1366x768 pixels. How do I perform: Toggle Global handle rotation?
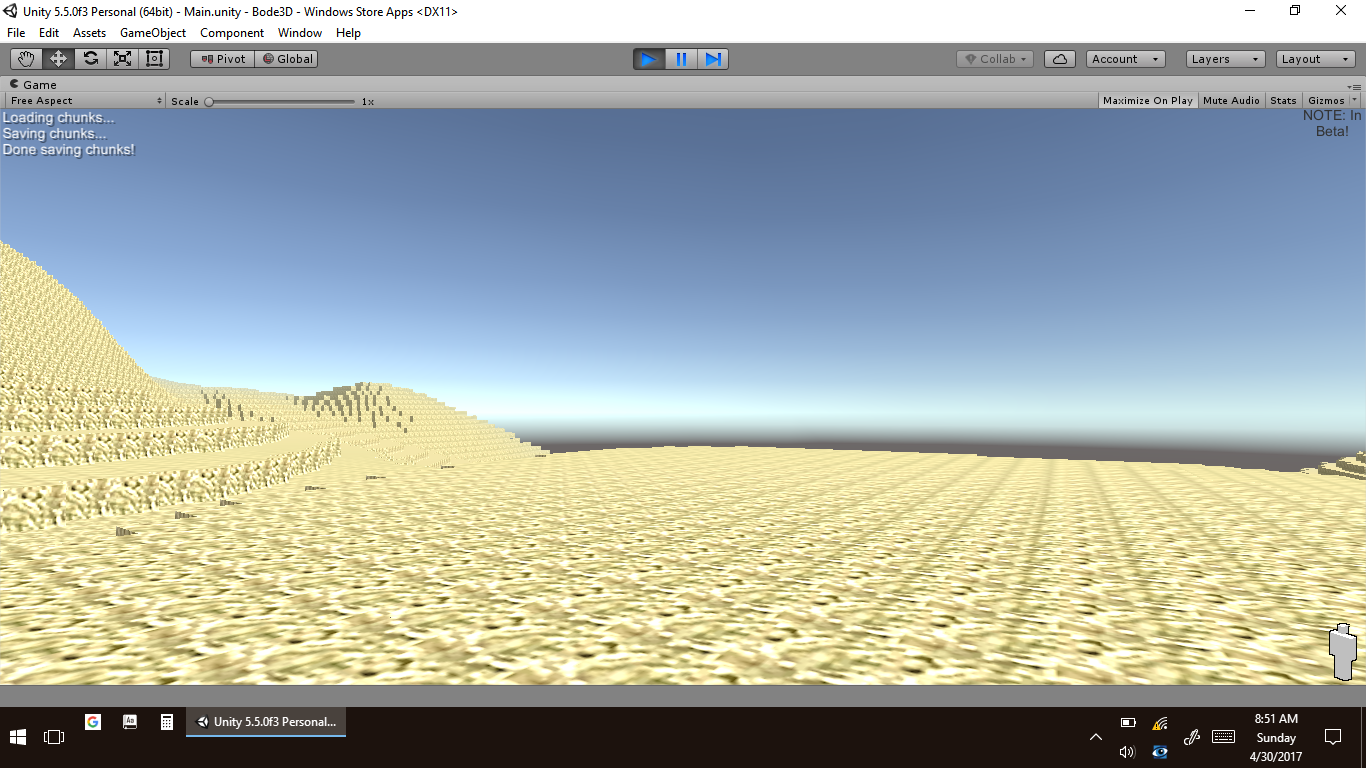(287, 59)
